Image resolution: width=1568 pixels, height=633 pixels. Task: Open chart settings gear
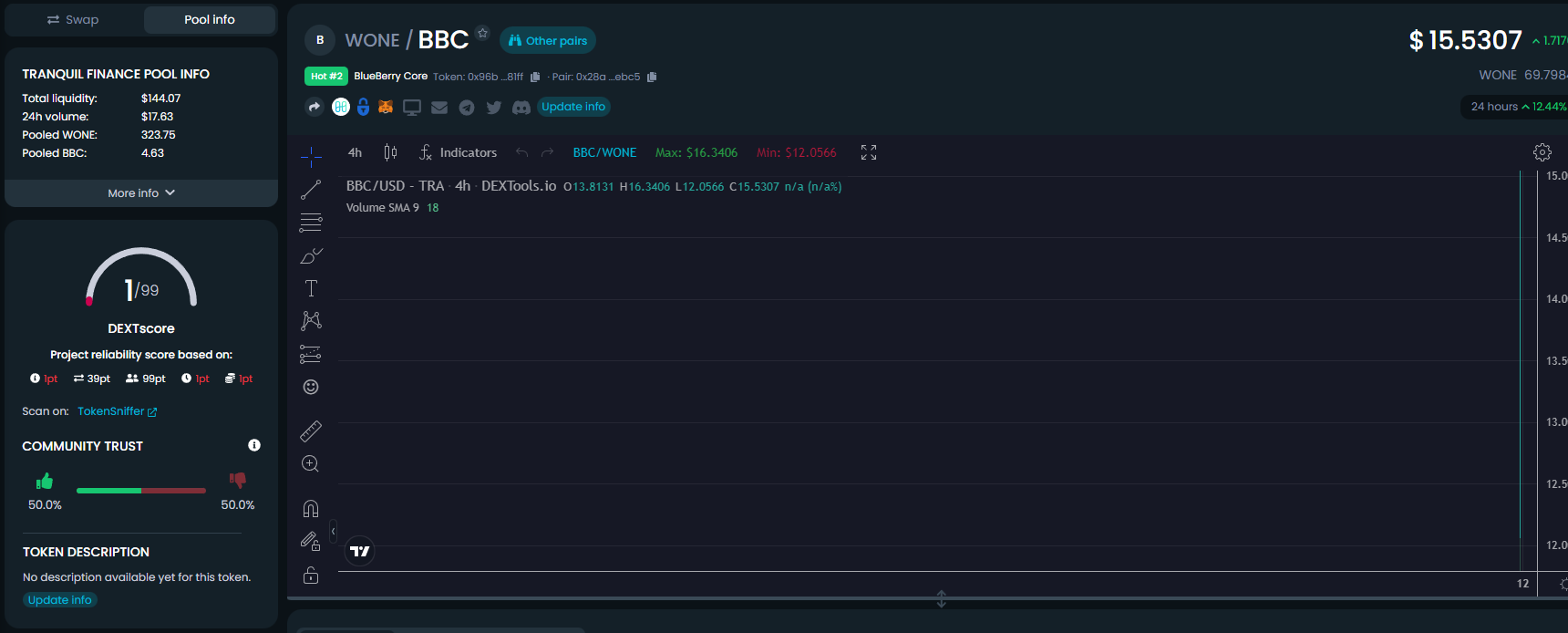coord(1542,152)
